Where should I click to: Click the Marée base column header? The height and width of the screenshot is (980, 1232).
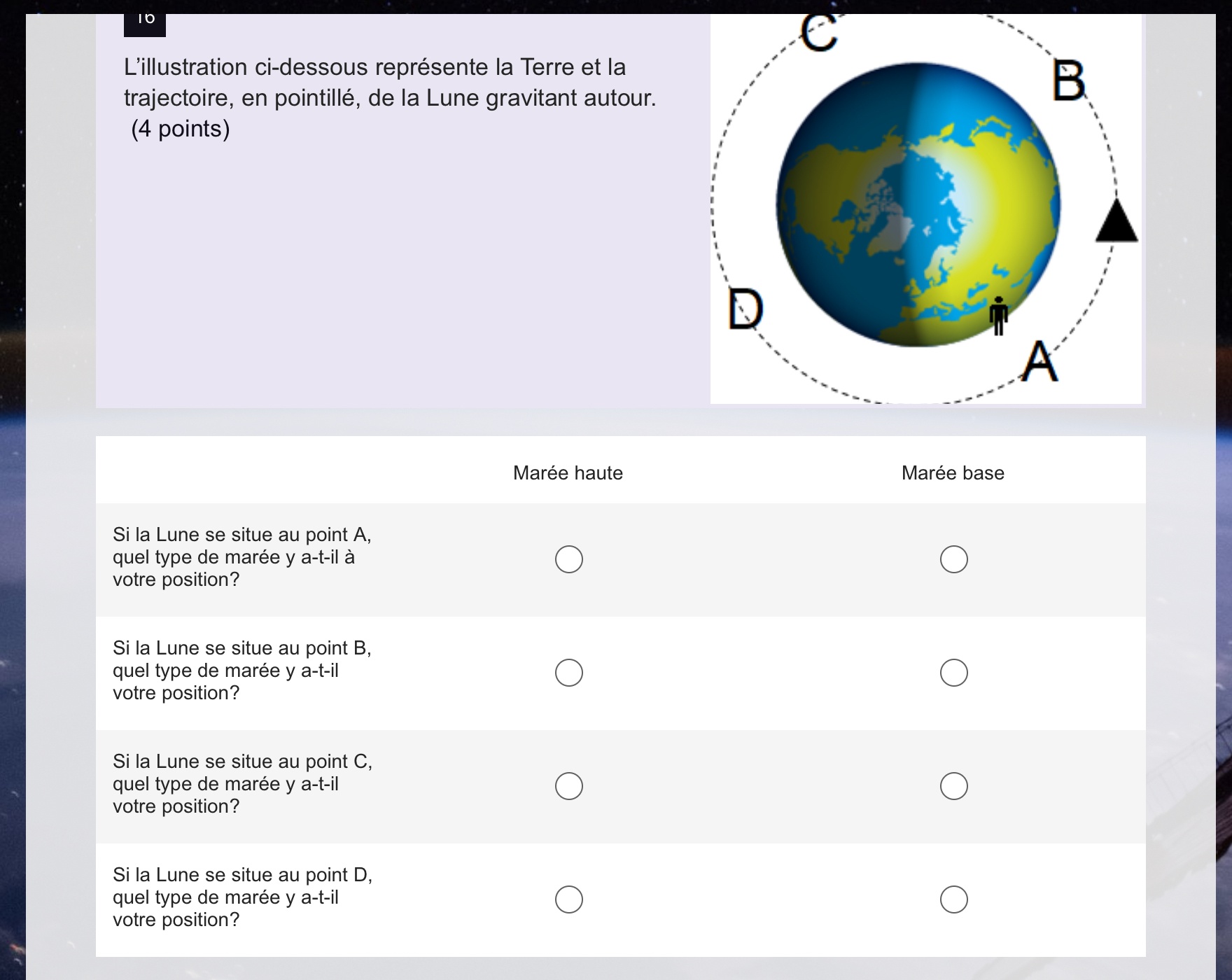[953, 473]
